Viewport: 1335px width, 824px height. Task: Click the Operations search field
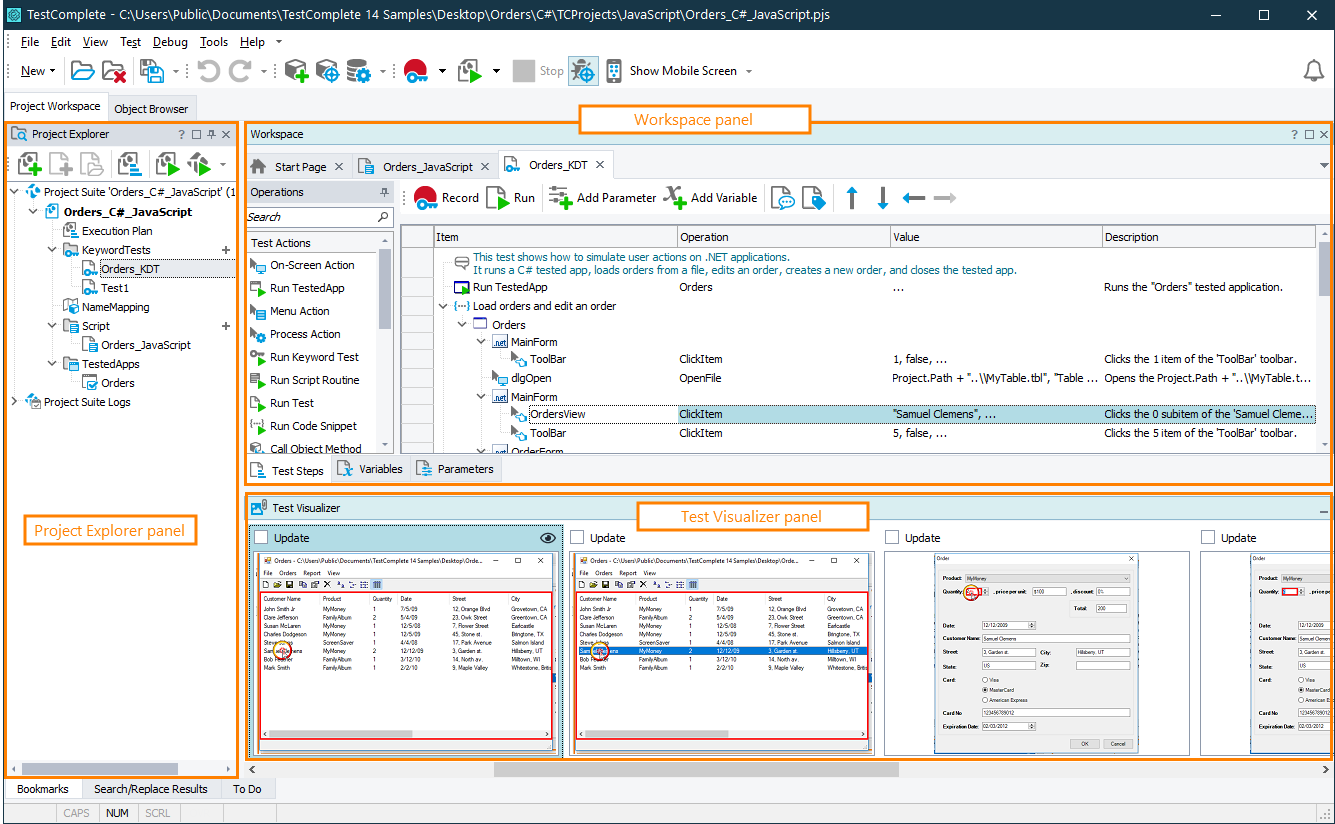pyautogui.click(x=310, y=217)
